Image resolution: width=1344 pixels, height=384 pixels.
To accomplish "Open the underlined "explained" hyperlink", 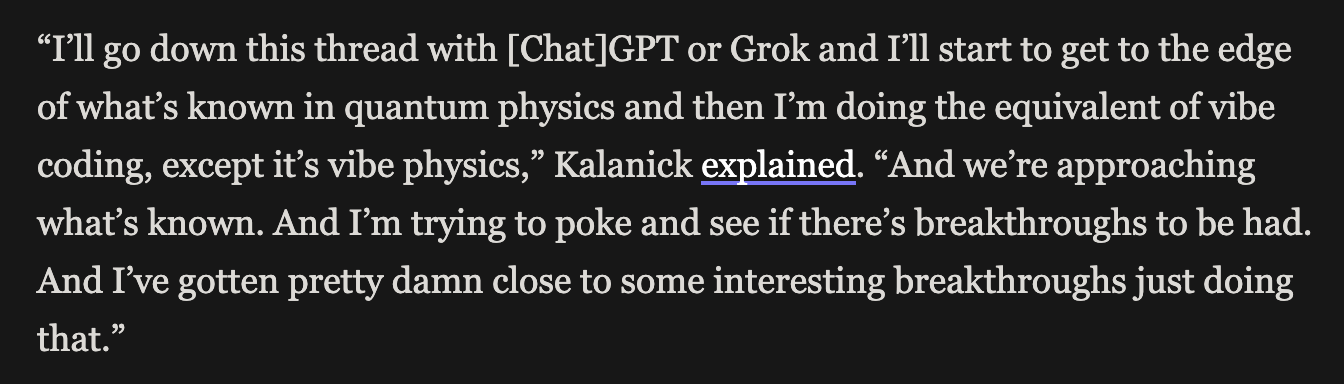I will (x=778, y=166).
